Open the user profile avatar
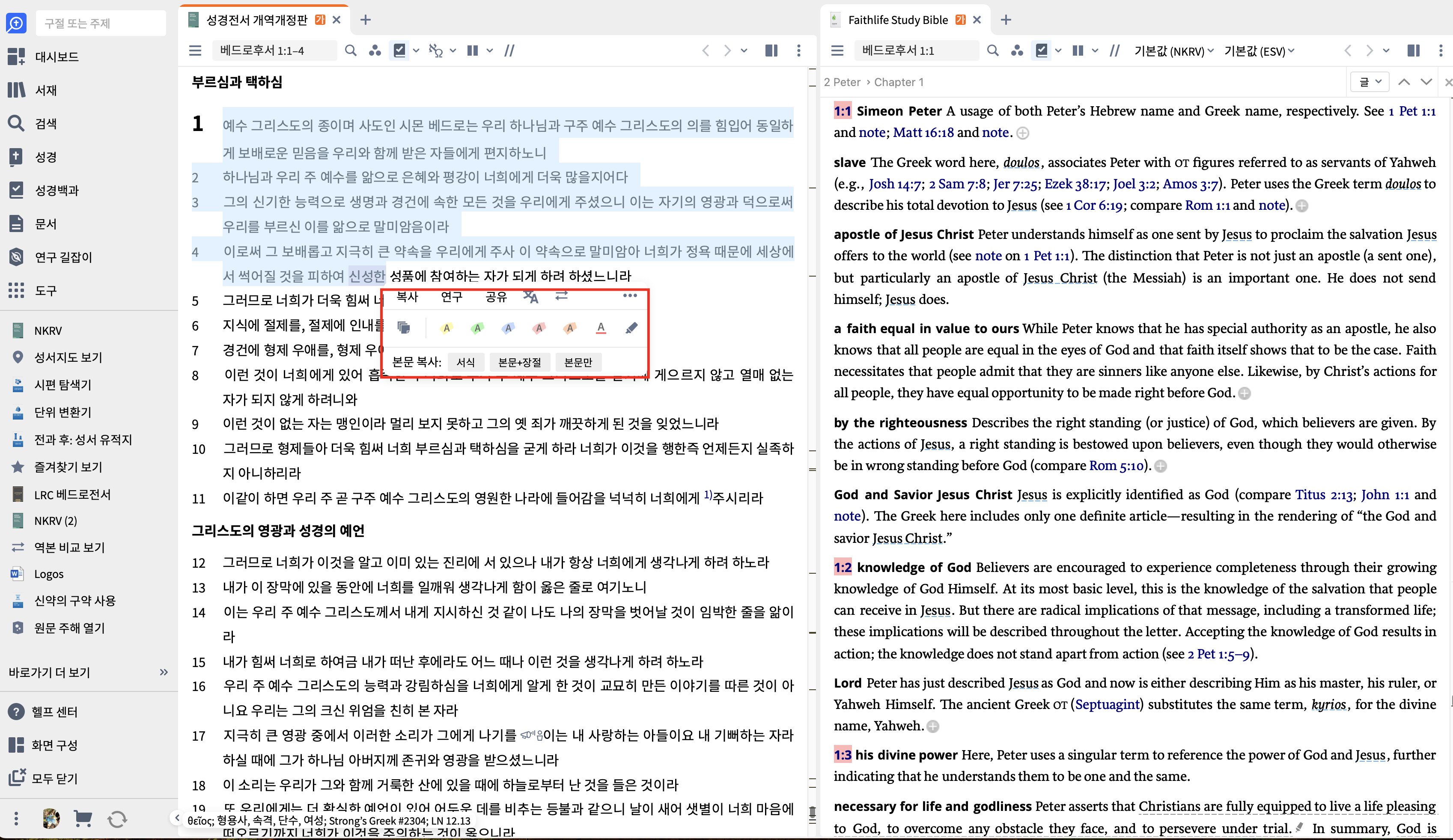 point(51,819)
